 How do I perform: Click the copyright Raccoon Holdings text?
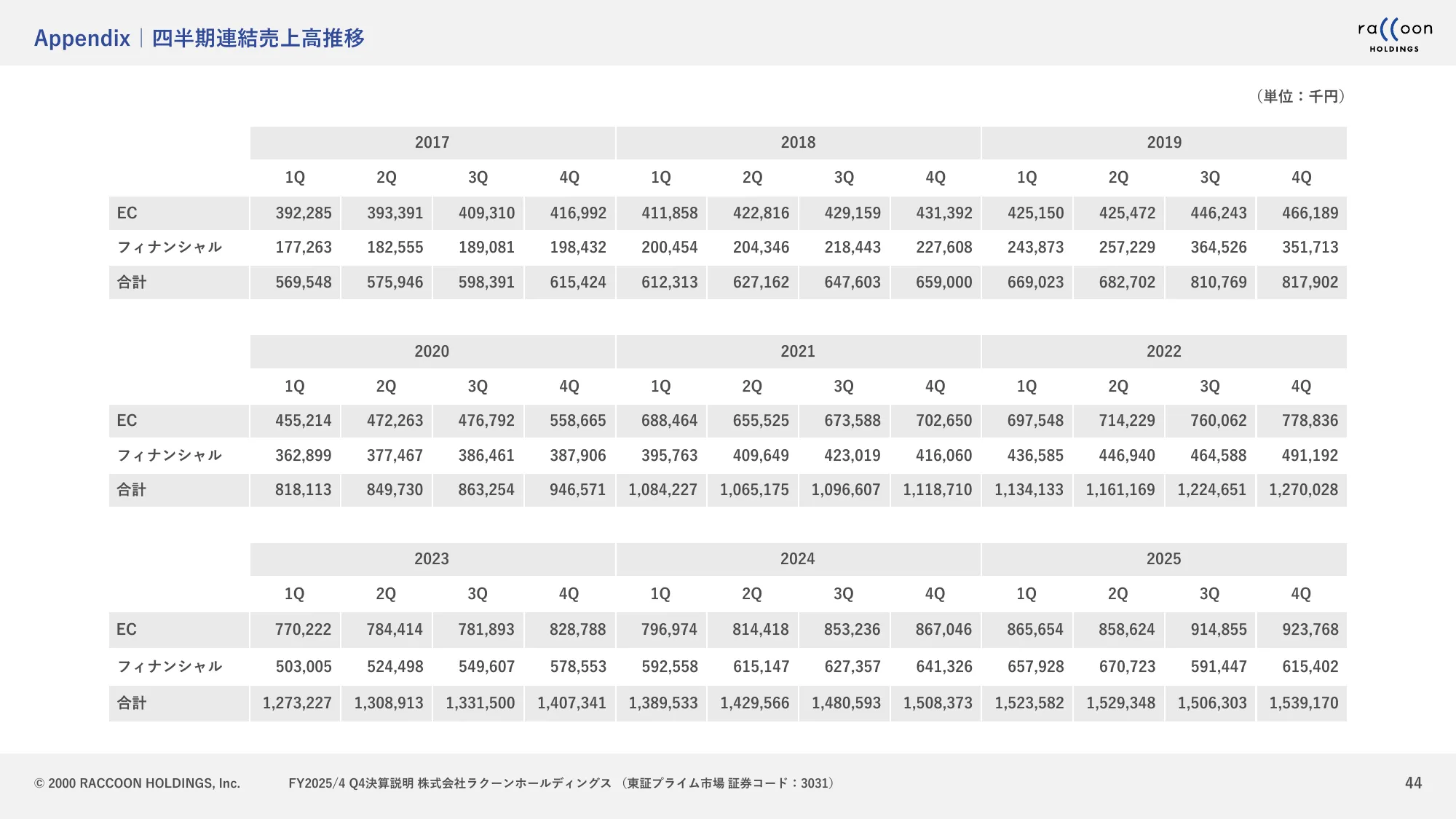point(137,783)
